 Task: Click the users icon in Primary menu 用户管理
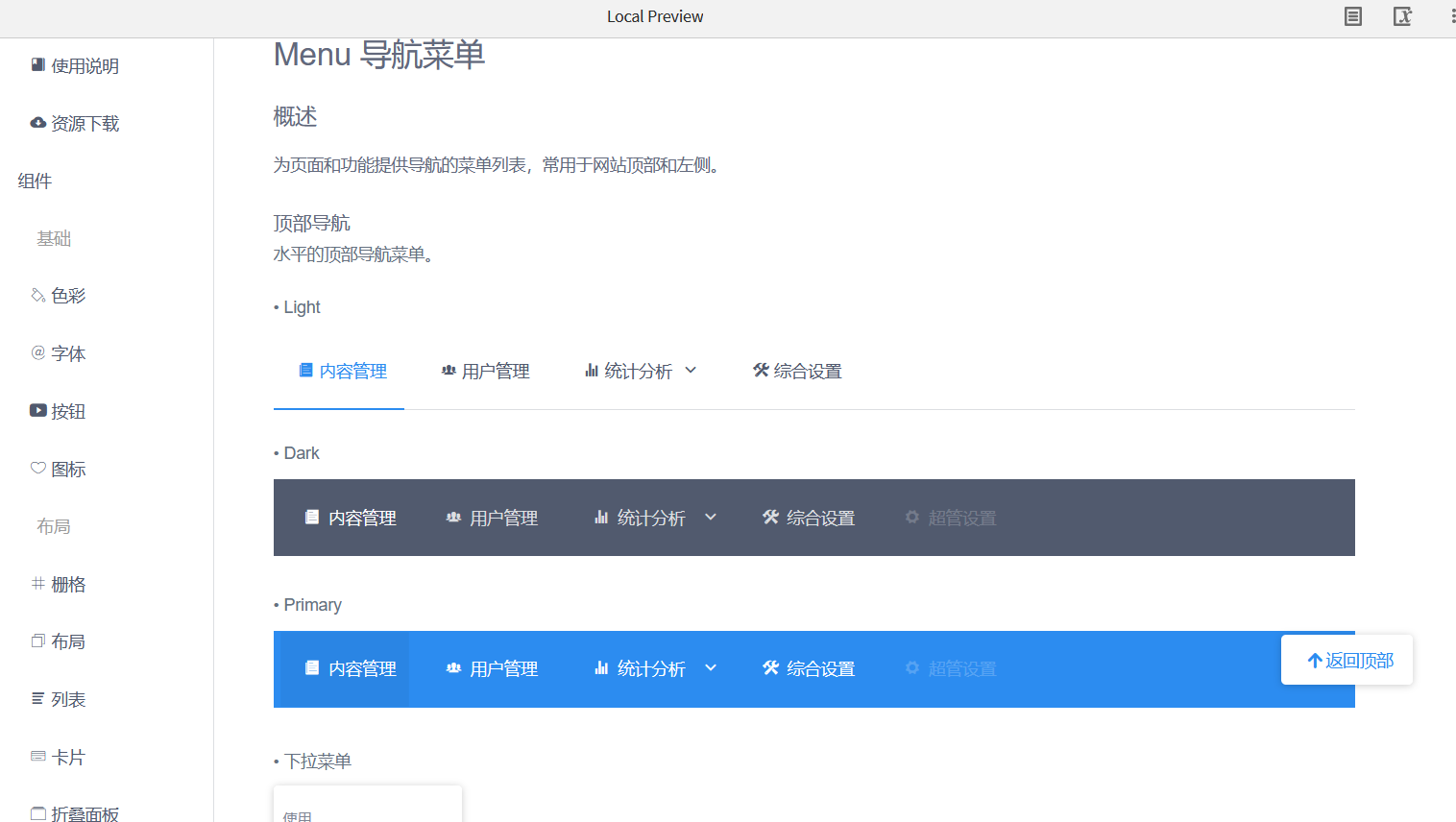[x=453, y=667]
